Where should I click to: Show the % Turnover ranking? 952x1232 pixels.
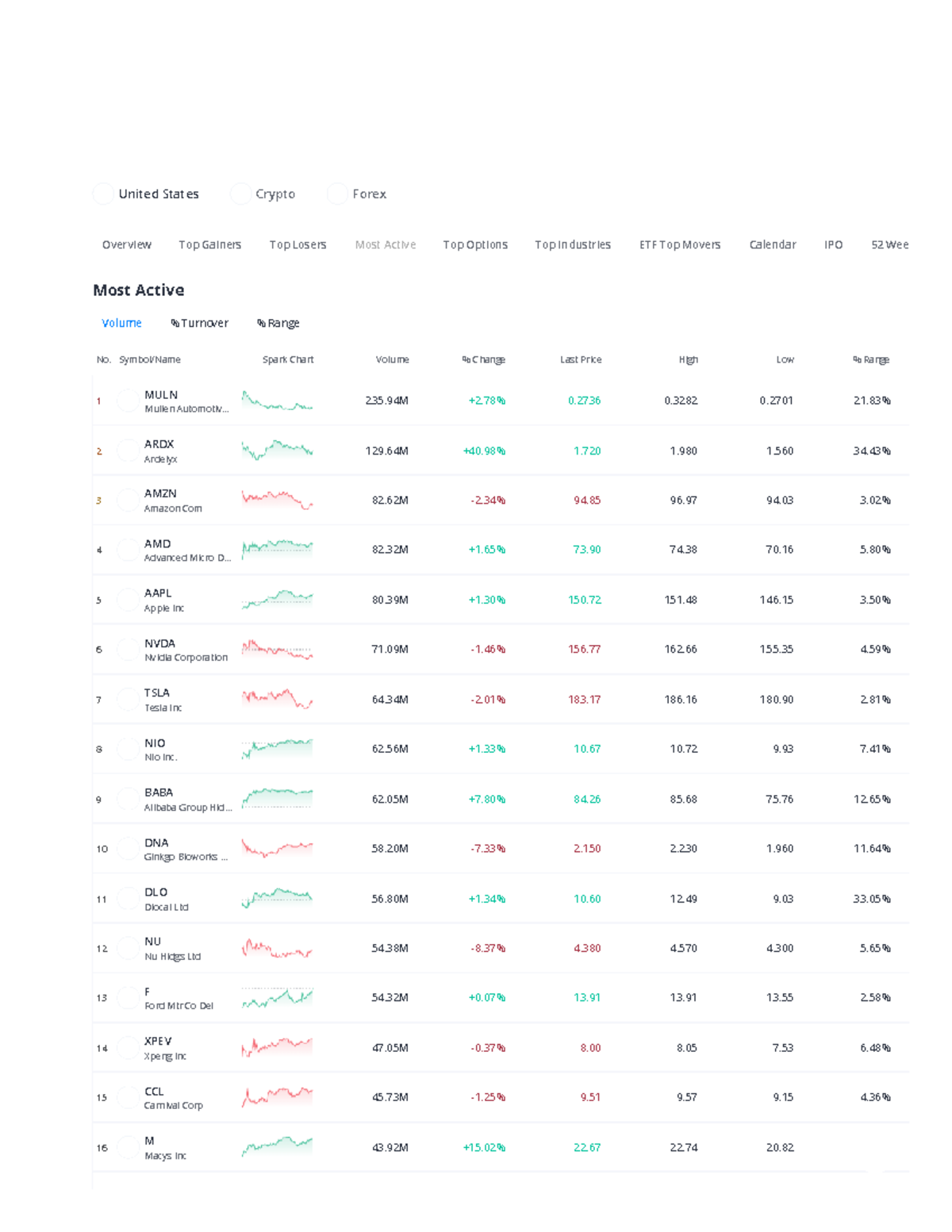(199, 323)
